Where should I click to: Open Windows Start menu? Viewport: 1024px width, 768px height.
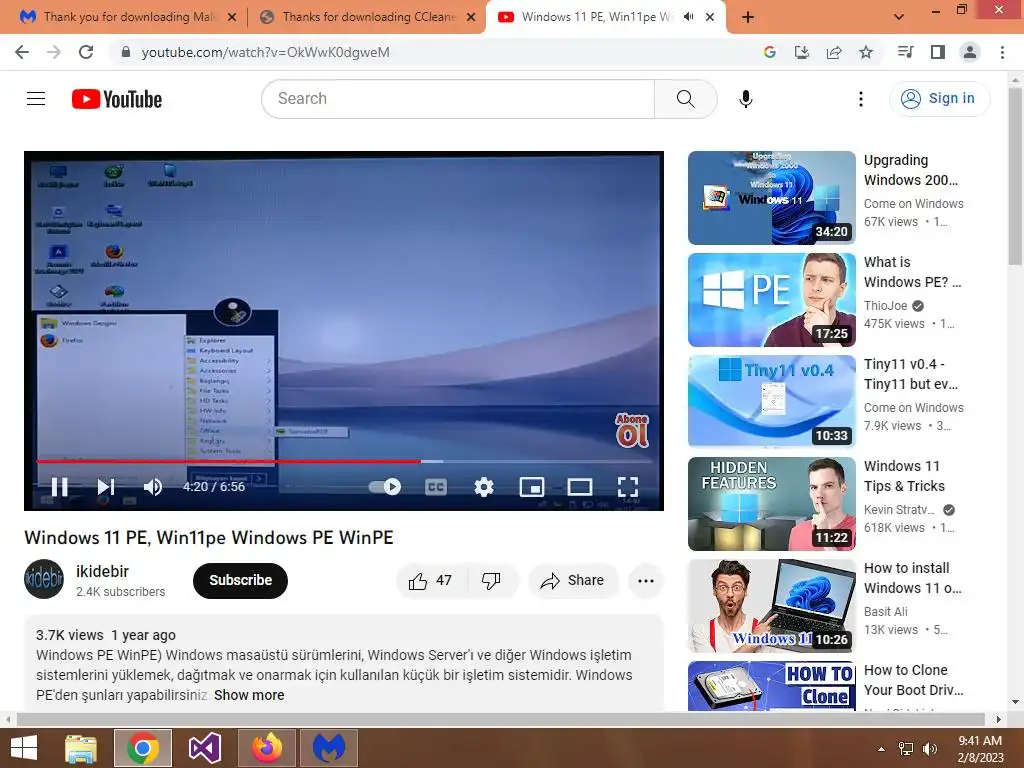click(x=24, y=748)
